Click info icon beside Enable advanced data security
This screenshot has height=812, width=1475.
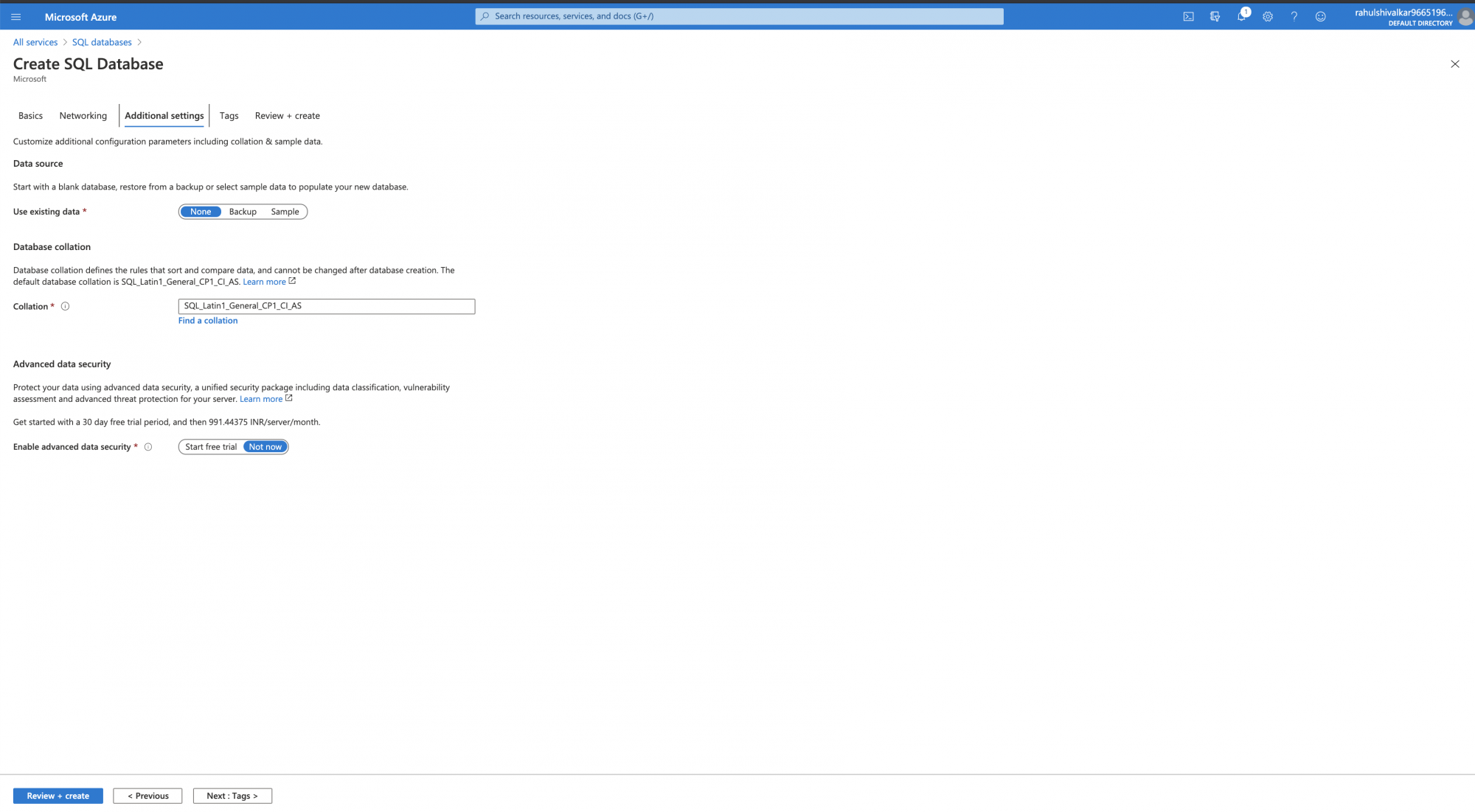coord(148,447)
